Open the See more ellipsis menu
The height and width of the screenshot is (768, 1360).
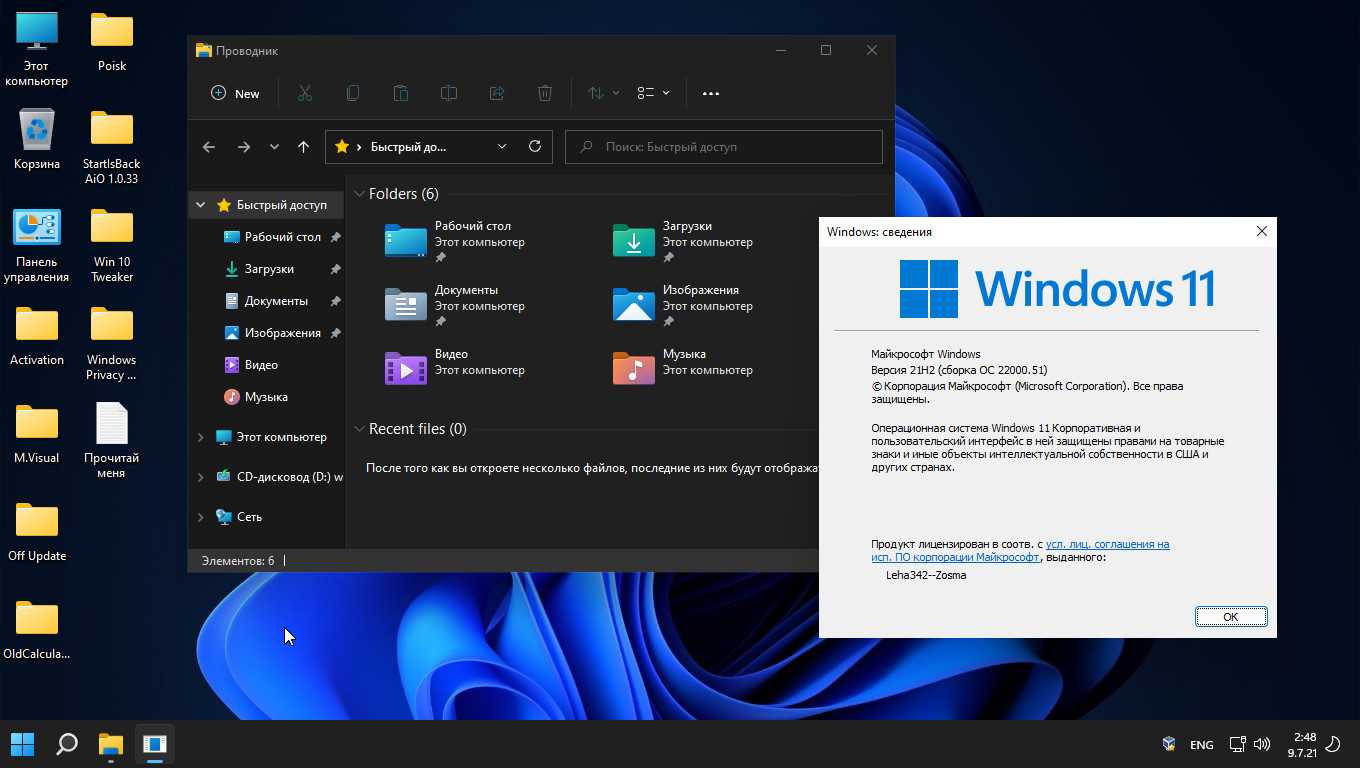tap(711, 93)
